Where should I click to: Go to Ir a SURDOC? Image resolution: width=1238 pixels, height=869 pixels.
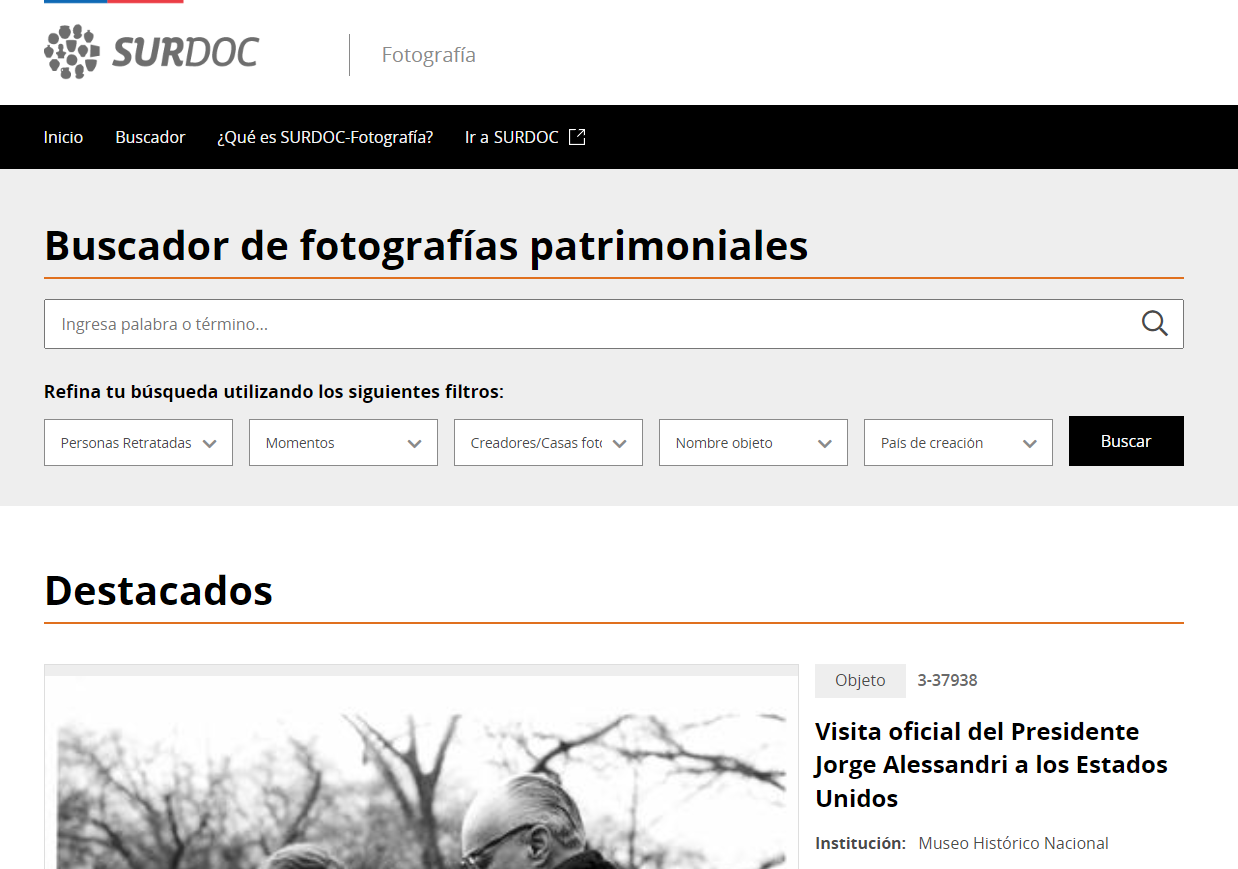(x=513, y=137)
